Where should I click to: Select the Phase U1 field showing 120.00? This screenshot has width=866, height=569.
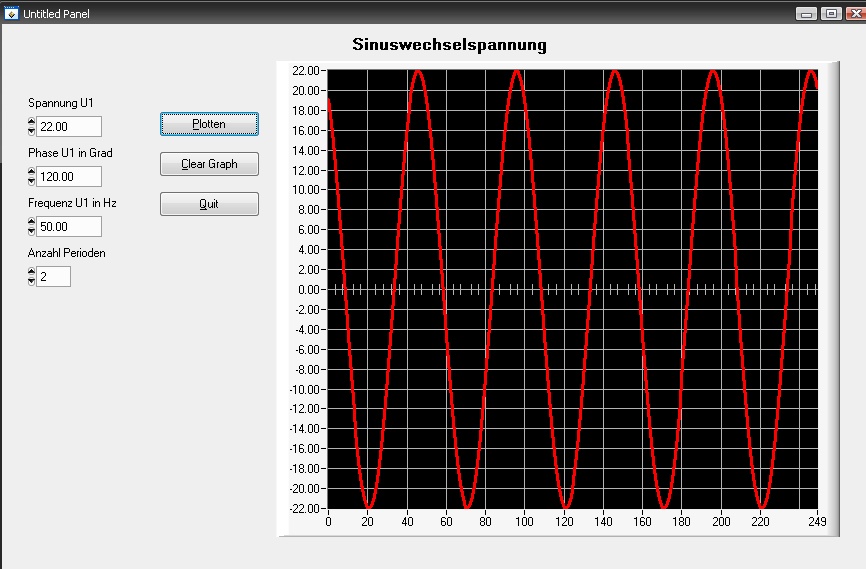[69, 177]
